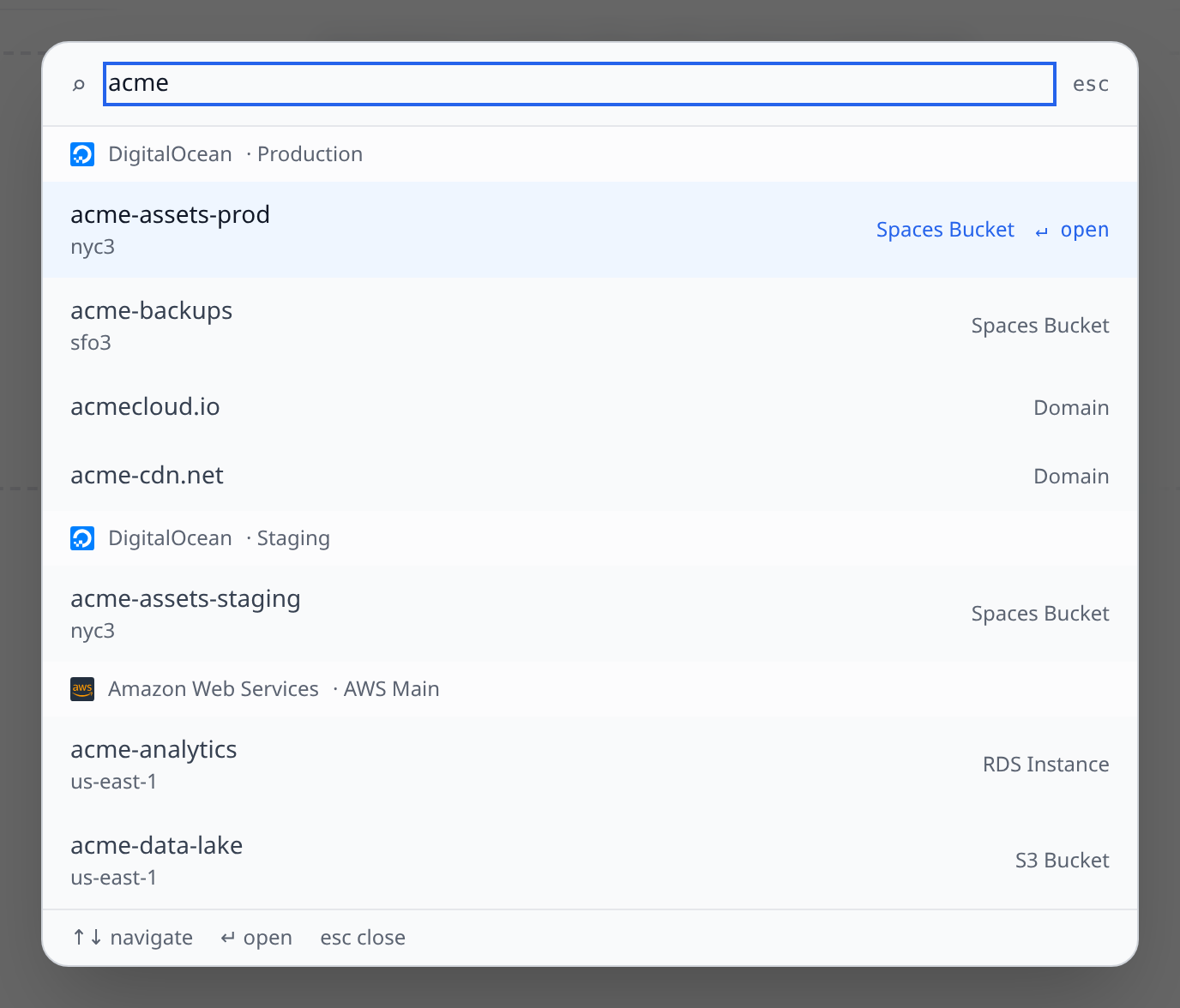Click the Spaces Bucket label on acme-assets-prod
The height and width of the screenshot is (1008, 1180).
[x=945, y=230]
